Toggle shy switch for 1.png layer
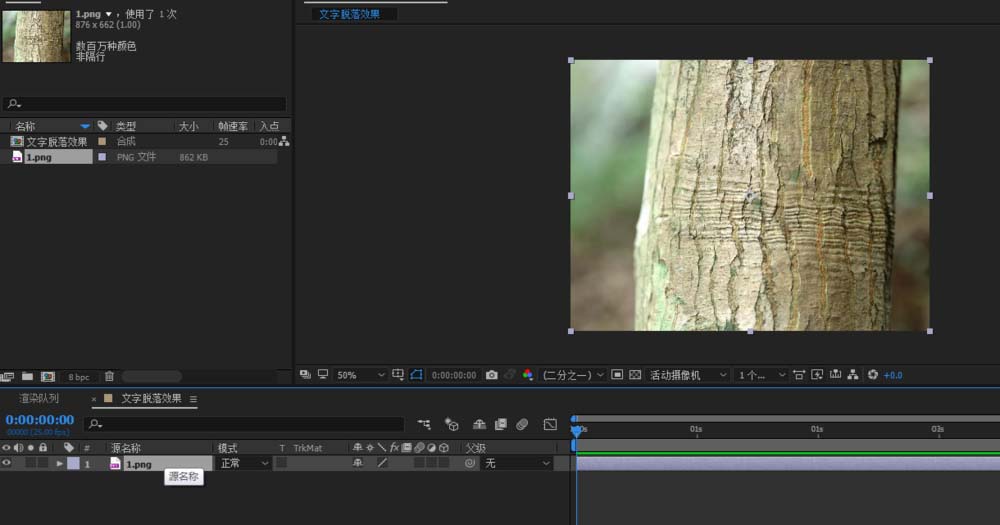Viewport: 1000px width, 525px height. click(x=358, y=463)
